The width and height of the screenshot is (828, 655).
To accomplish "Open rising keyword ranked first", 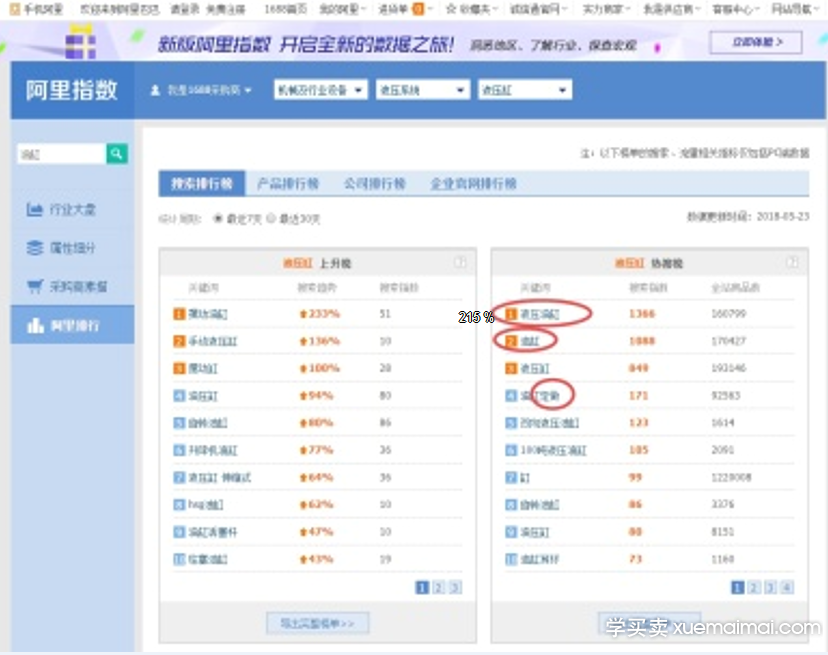I will coord(208,314).
